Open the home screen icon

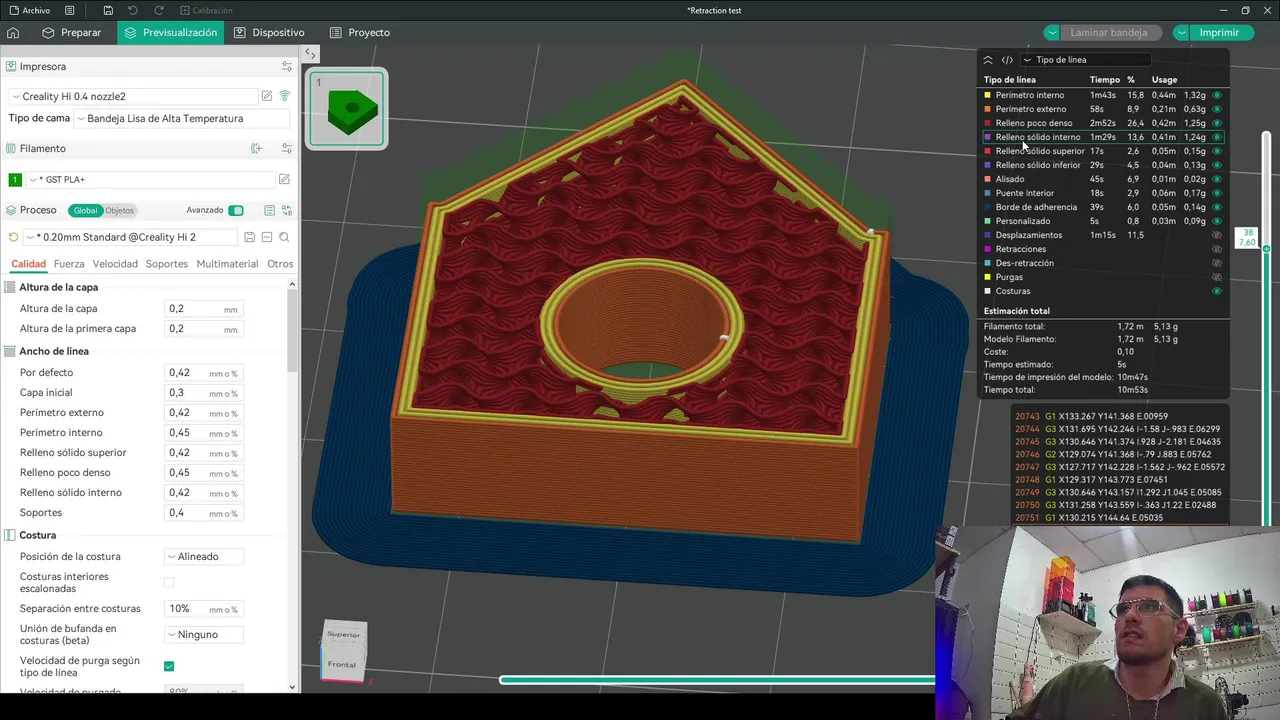13,32
